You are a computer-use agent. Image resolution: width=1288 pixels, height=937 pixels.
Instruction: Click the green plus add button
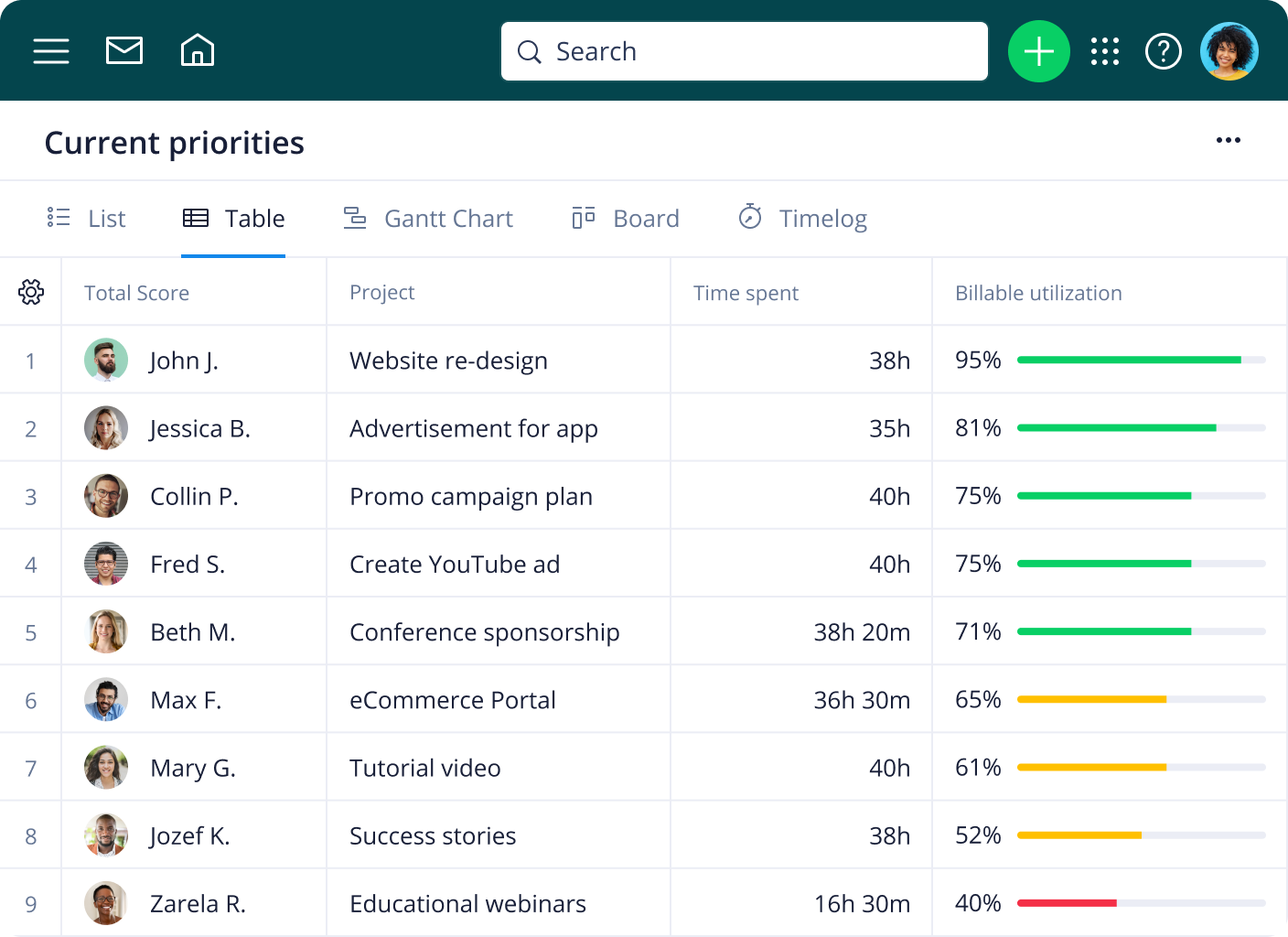click(x=1038, y=51)
